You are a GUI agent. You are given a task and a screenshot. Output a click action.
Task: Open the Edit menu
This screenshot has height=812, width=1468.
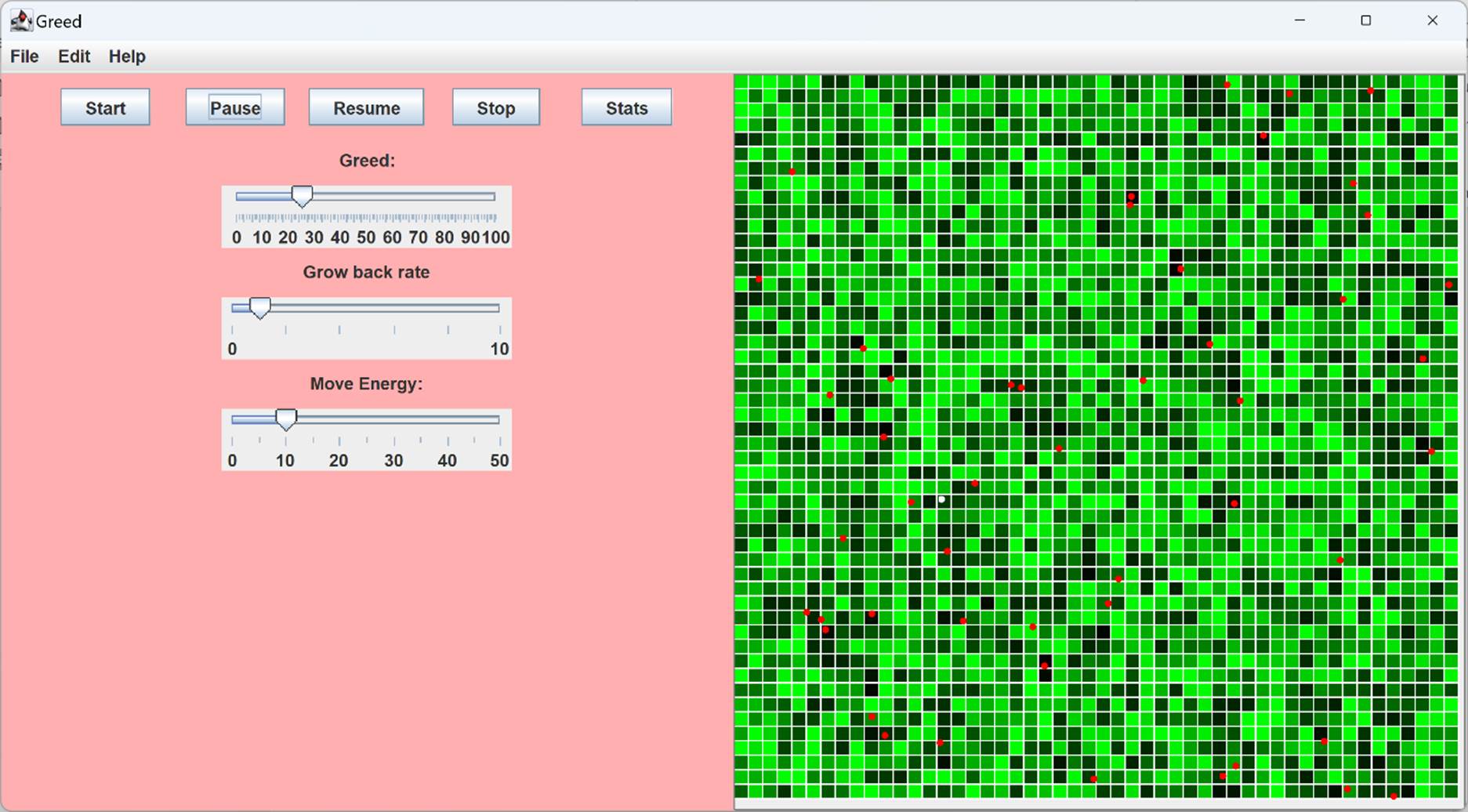click(x=73, y=56)
